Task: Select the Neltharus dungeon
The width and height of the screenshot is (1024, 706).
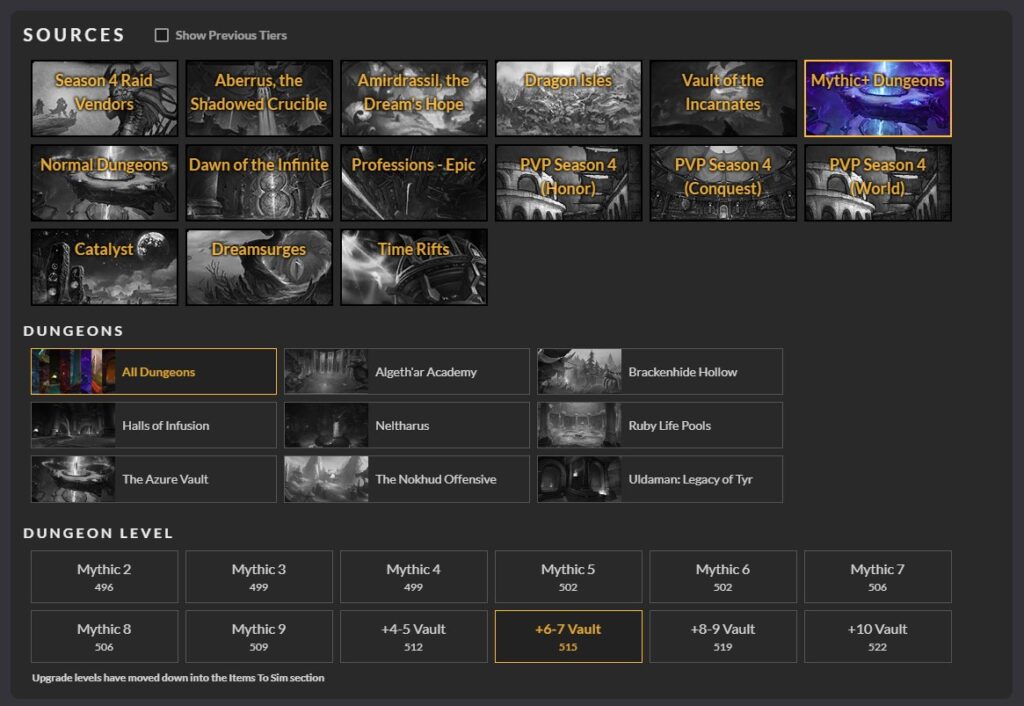Action: pyautogui.click(x=407, y=425)
